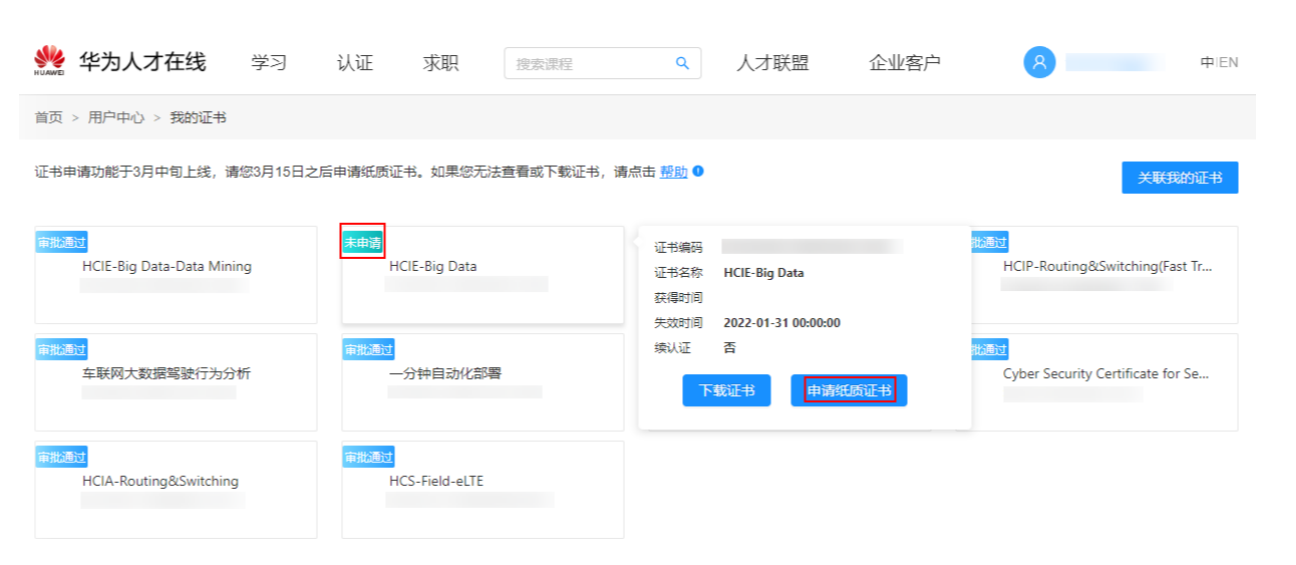Click the 续认证 value 否
Screen dimensions: 1296x565
coord(729,348)
